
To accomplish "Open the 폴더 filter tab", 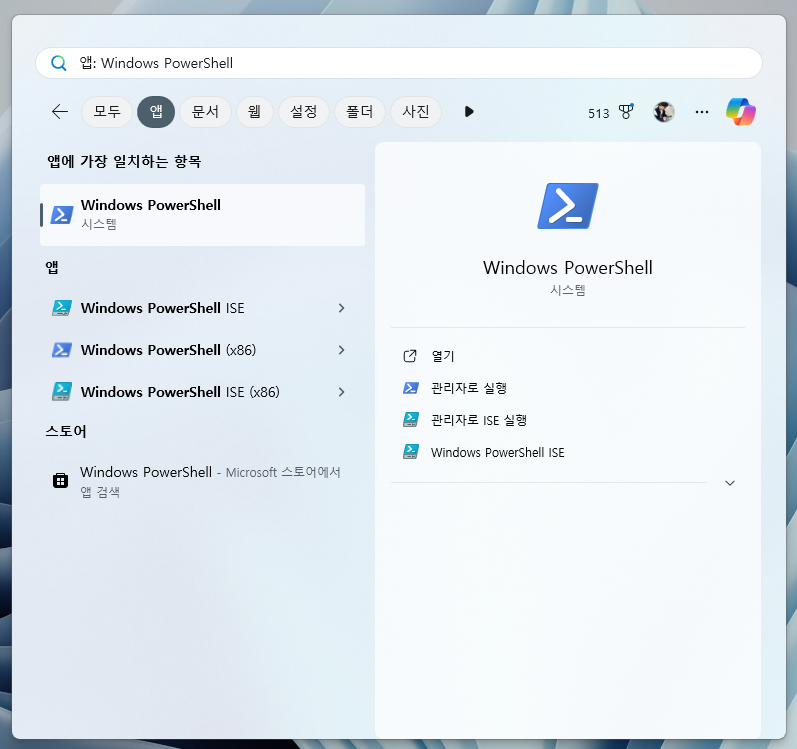I will click(360, 111).
